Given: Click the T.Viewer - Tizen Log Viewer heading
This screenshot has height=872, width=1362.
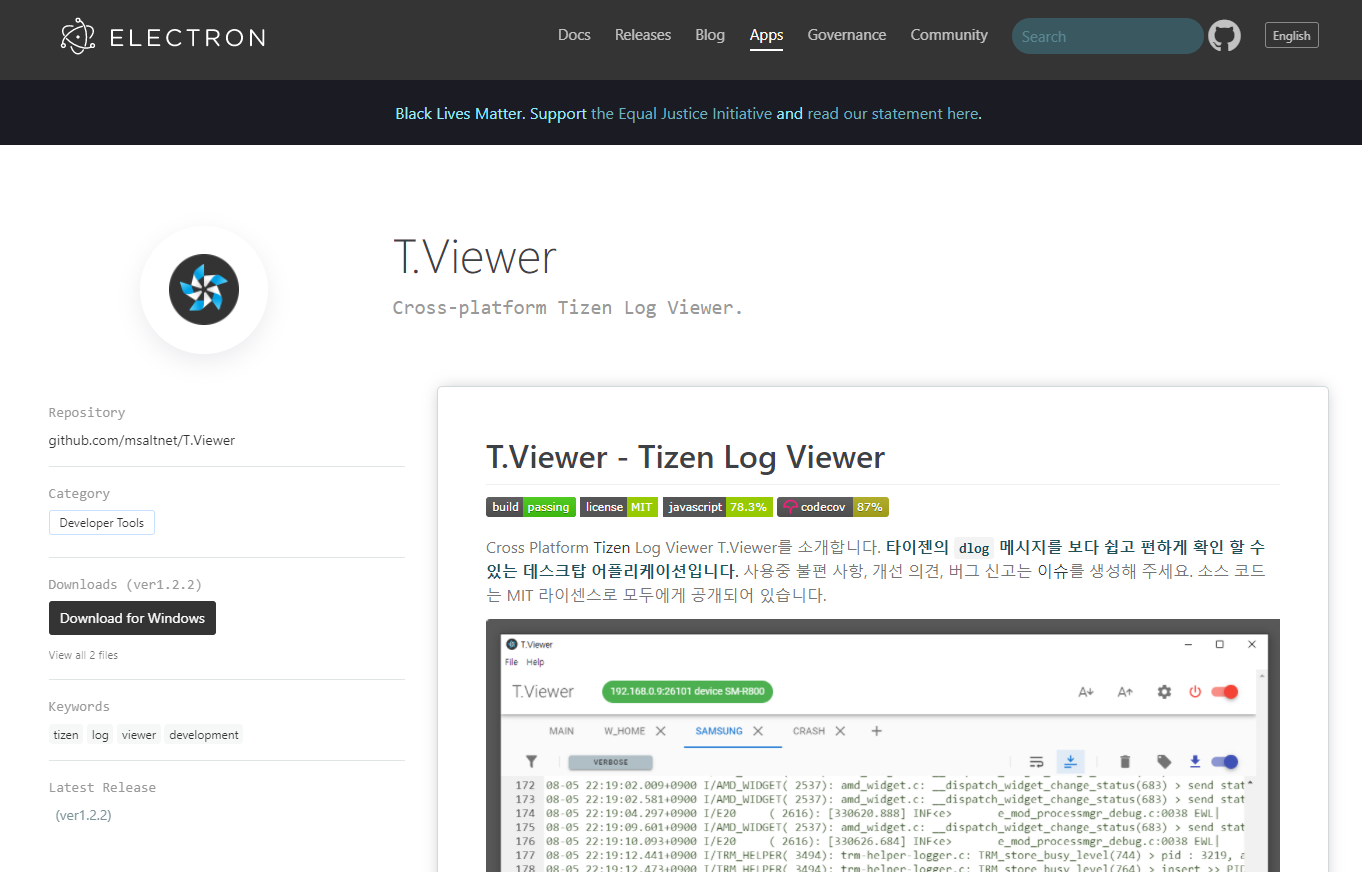Looking at the screenshot, I should pos(686,457).
